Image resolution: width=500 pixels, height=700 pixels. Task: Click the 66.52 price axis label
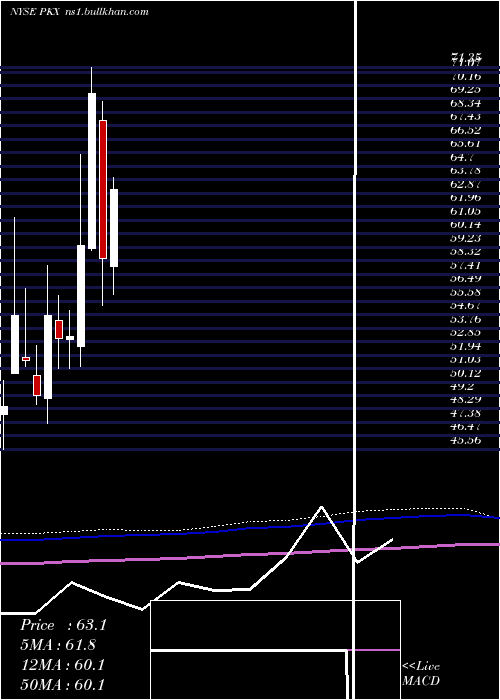pos(466,130)
